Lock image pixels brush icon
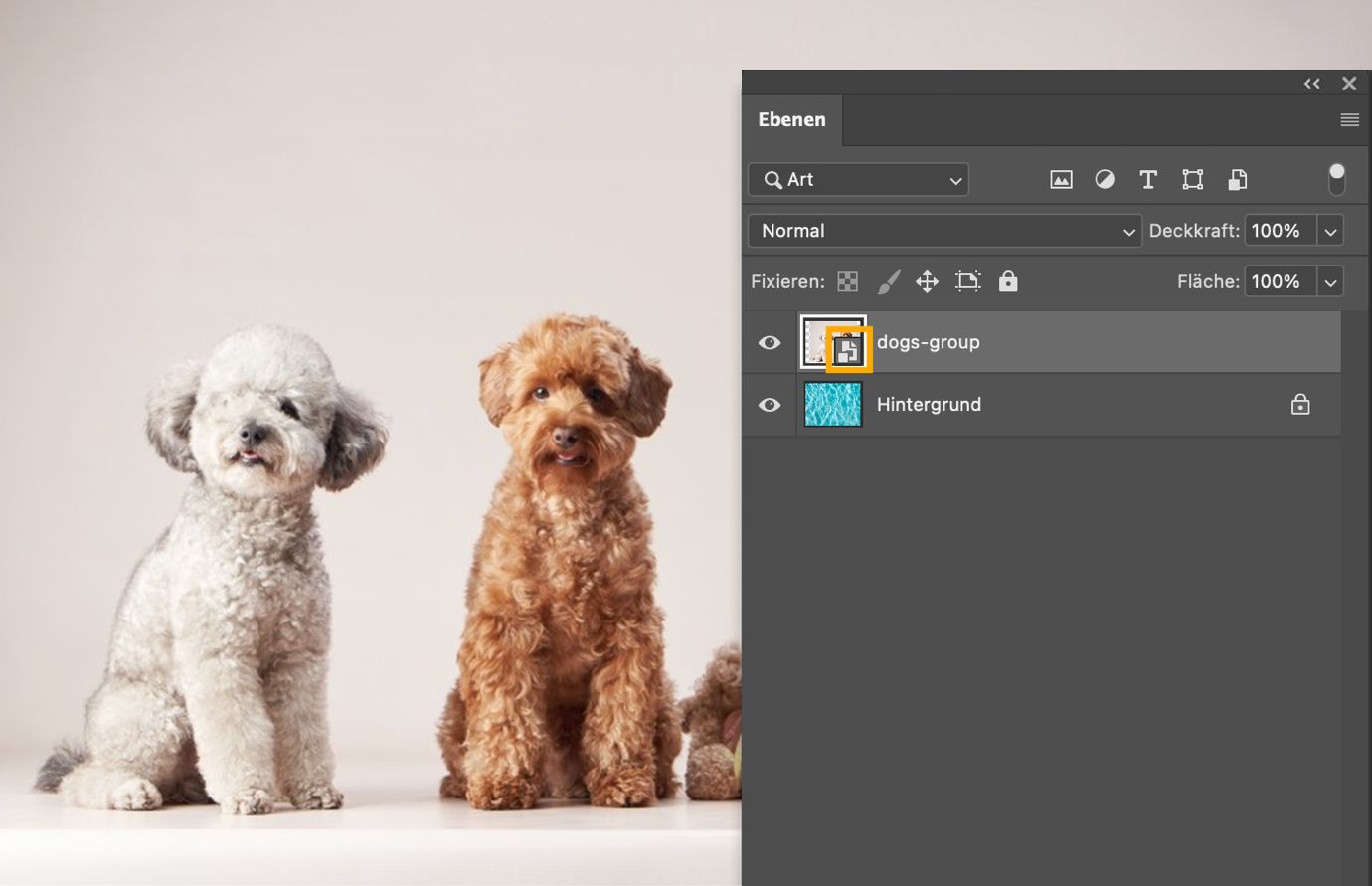This screenshot has height=886, width=1372. click(x=888, y=282)
